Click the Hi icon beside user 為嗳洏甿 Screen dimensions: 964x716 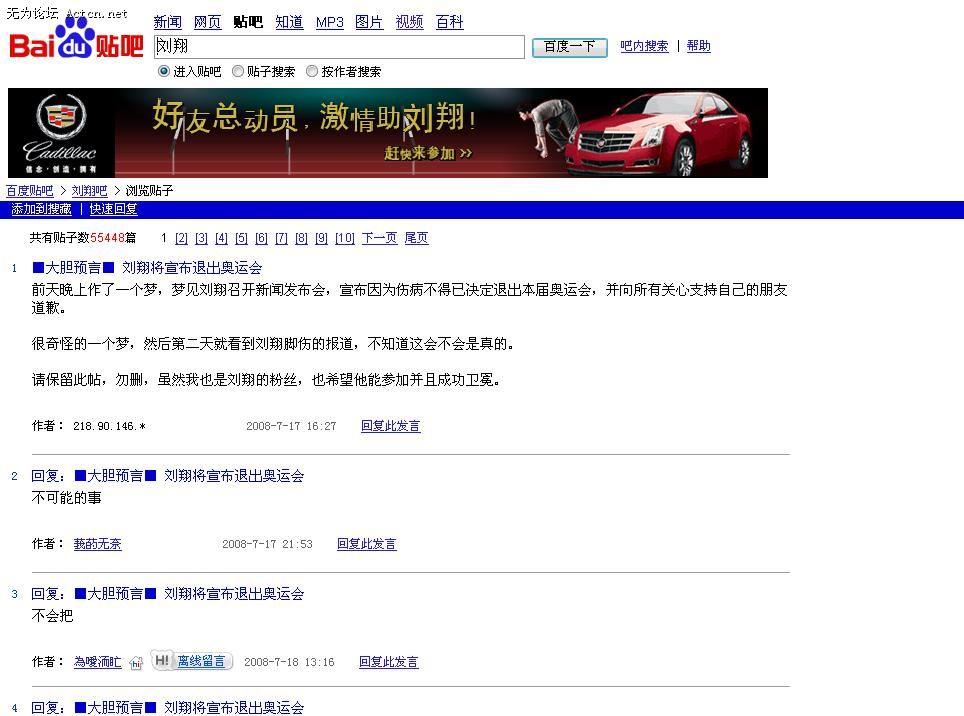tap(136, 663)
